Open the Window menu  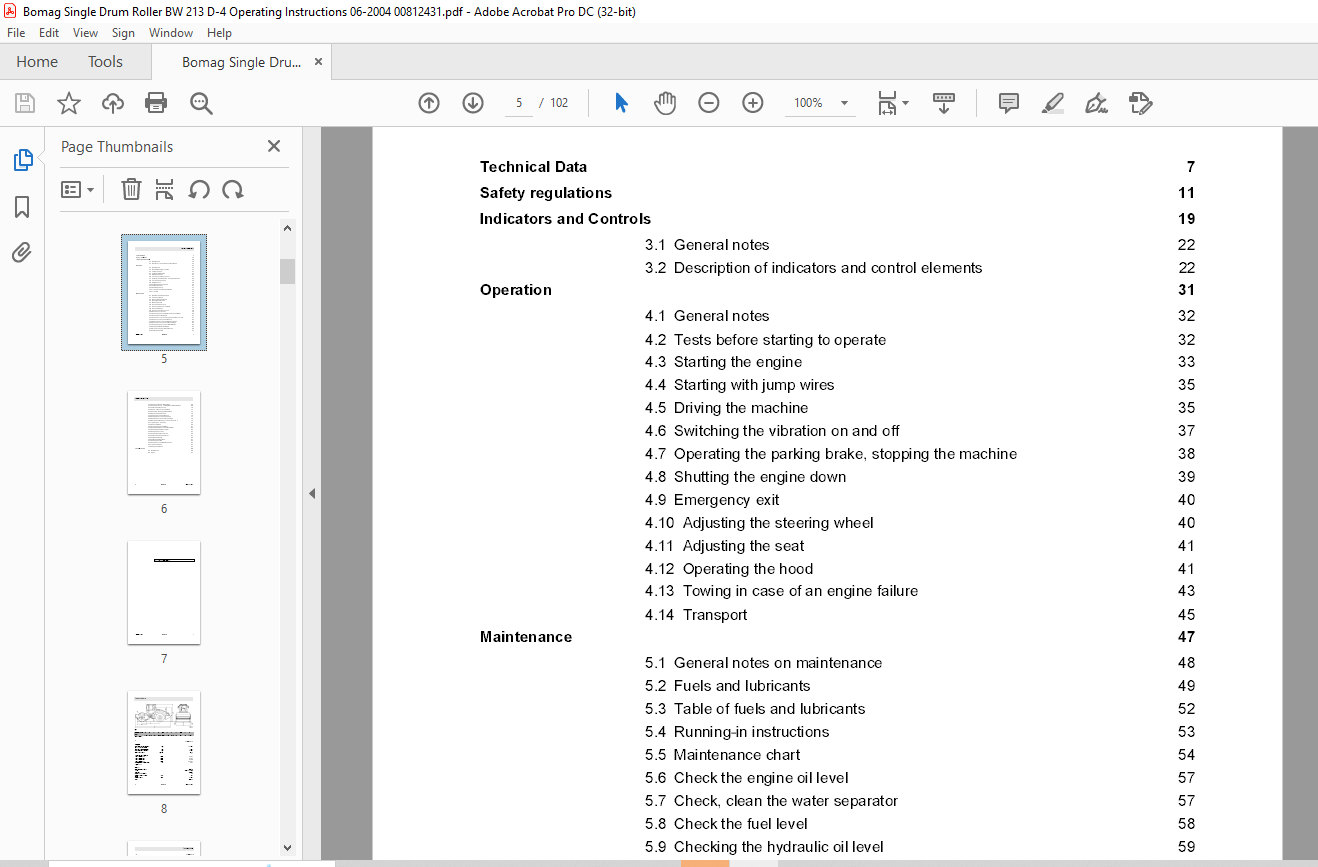[x=171, y=33]
